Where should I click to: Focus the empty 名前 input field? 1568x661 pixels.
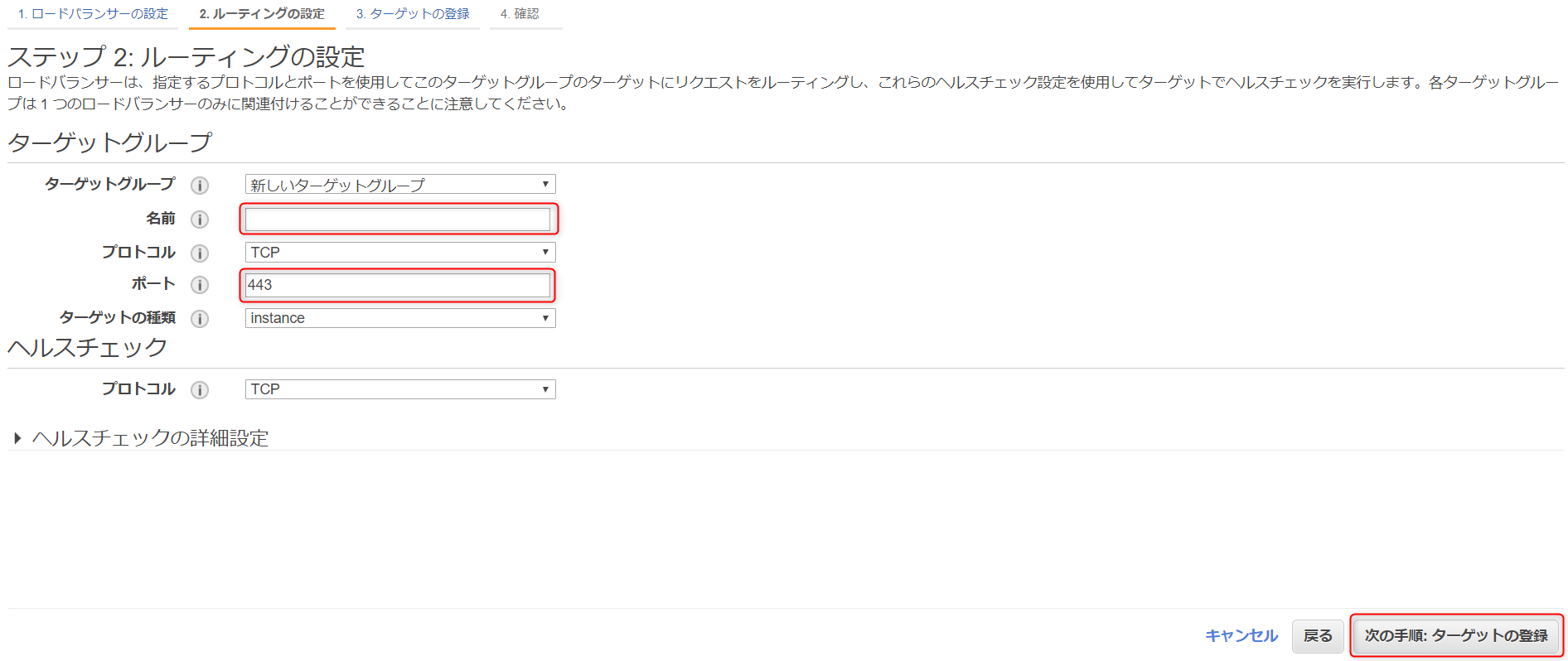398,220
